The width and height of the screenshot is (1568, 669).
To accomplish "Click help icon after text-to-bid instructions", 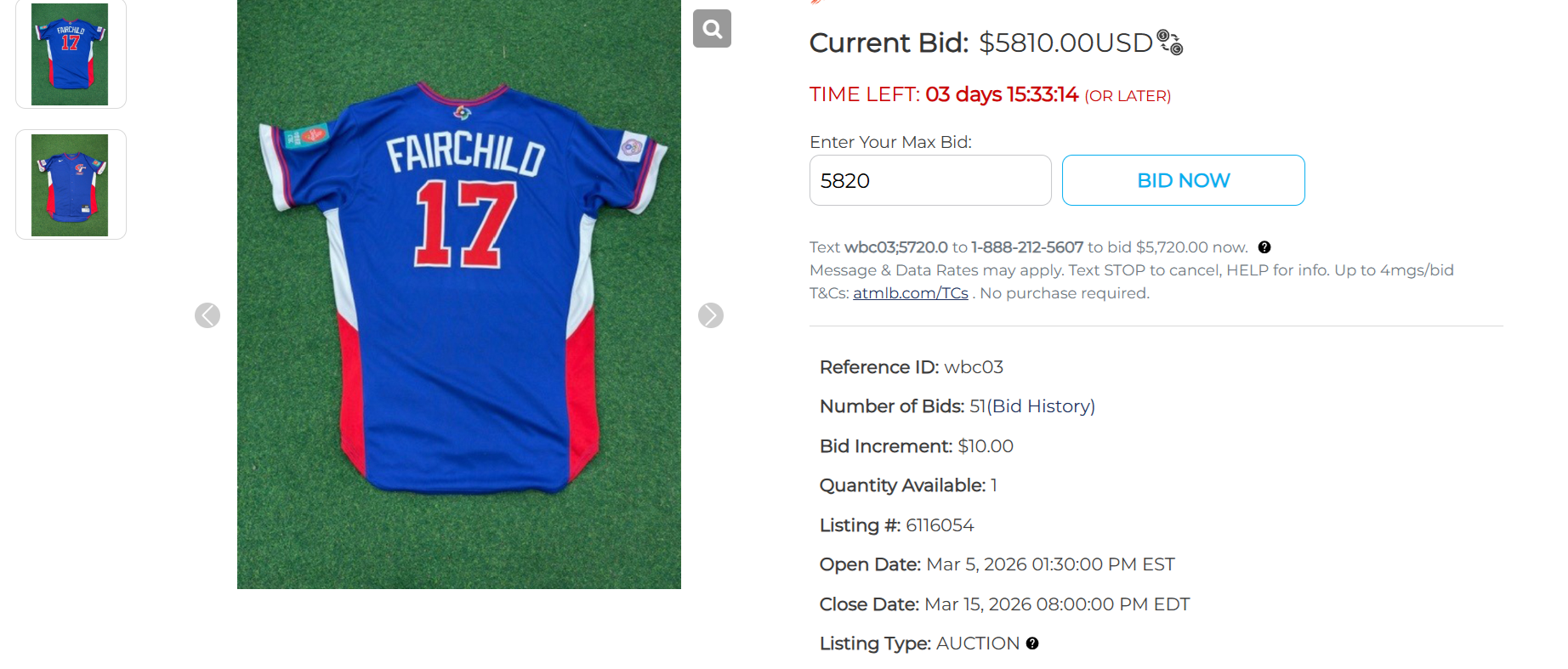I will [x=1264, y=247].
